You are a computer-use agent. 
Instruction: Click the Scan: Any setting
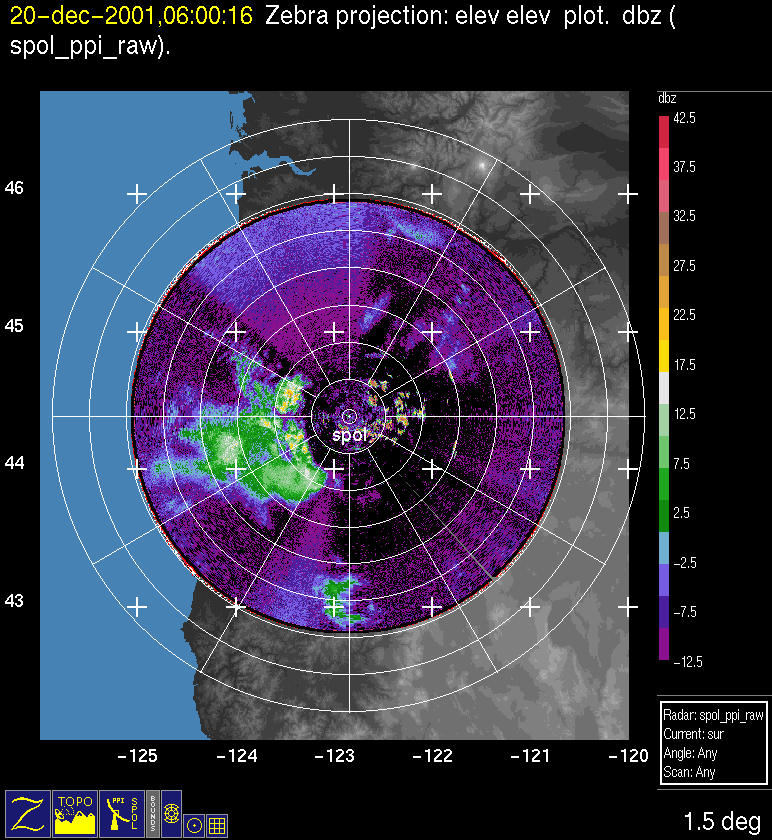pyautogui.click(x=688, y=773)
